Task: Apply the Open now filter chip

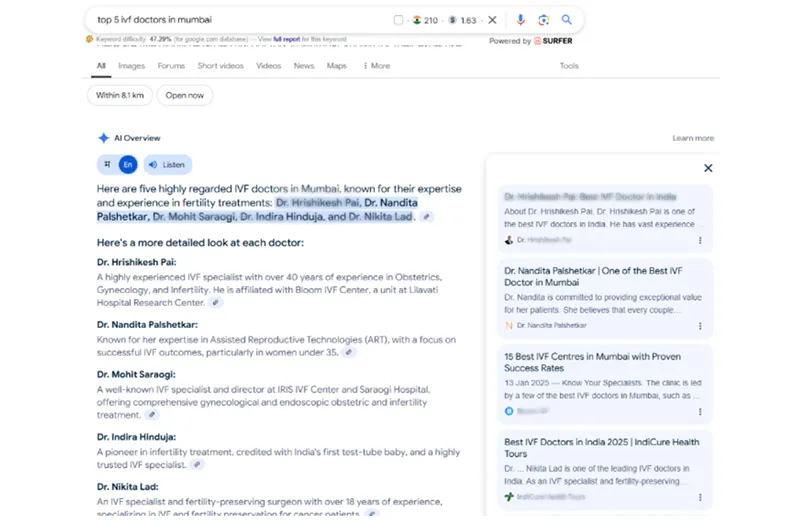Action: [x=185, y=95]
